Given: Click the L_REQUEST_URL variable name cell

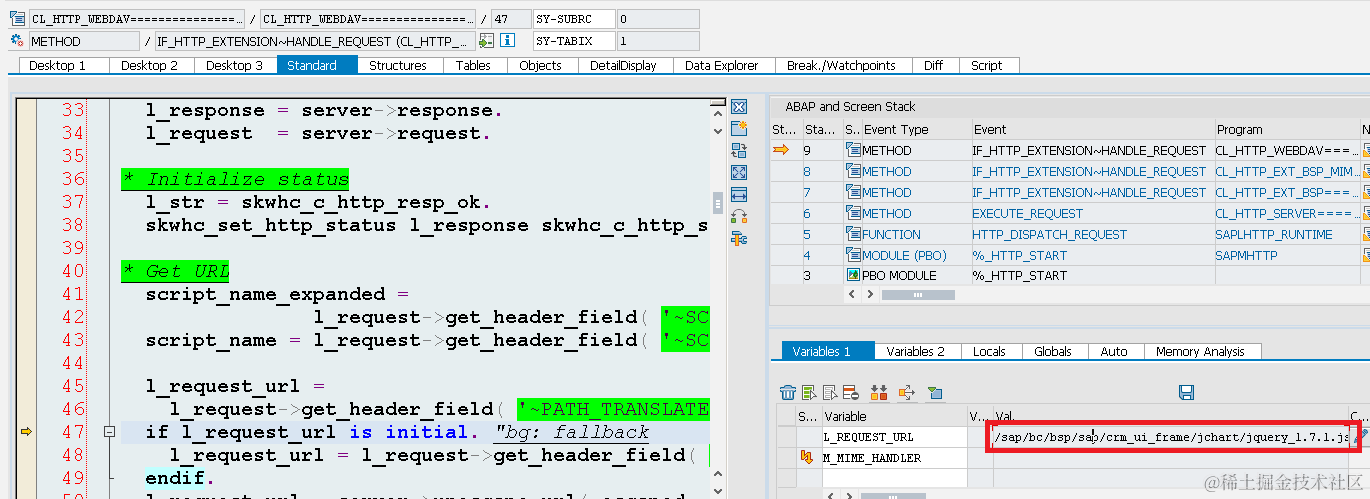Looking at the screenshot, I should 894,437.
